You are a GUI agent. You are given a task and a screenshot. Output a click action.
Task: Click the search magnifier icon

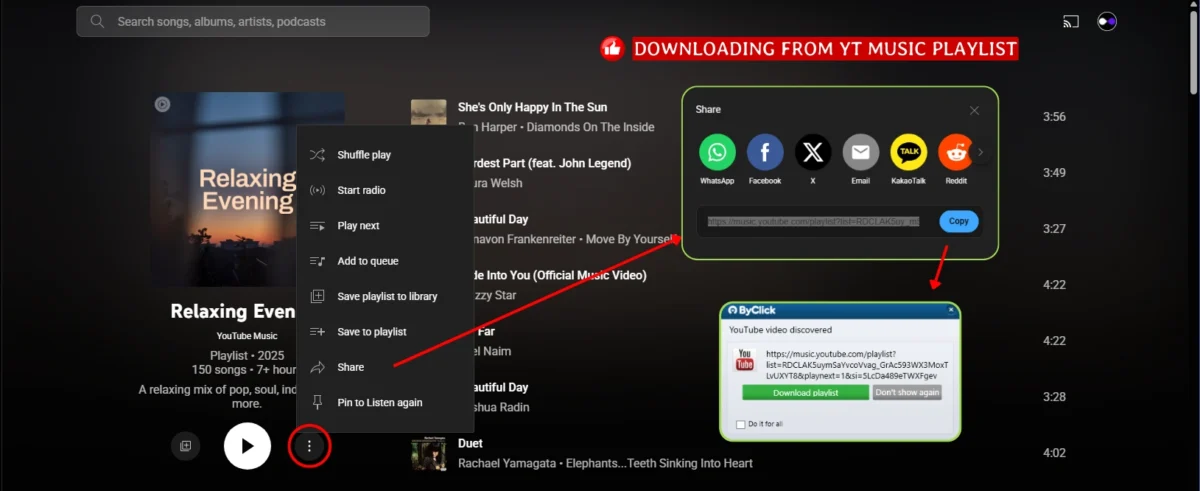(97, 21)
